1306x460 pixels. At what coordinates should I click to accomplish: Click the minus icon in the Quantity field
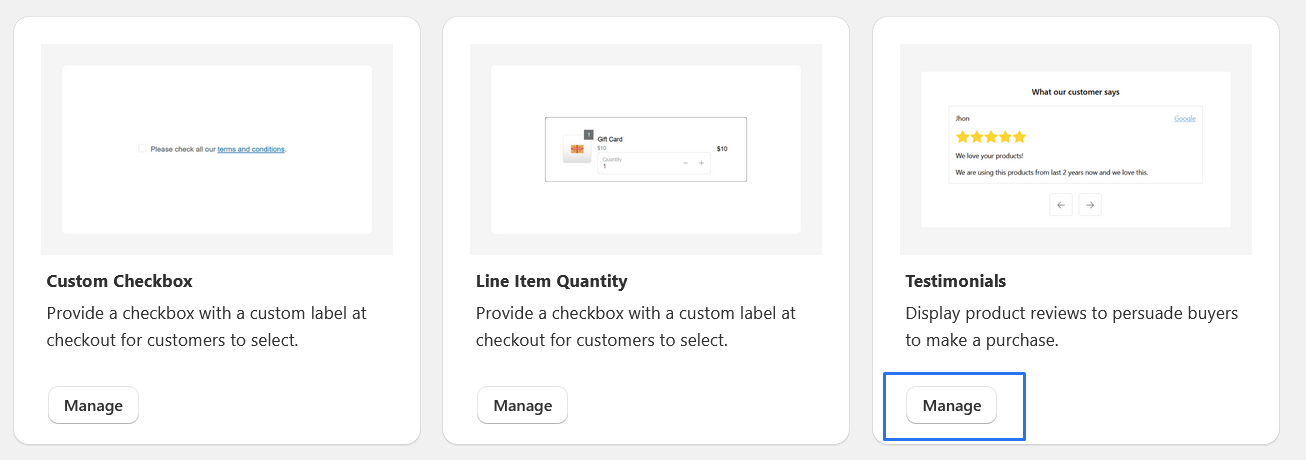click(685, 162)
